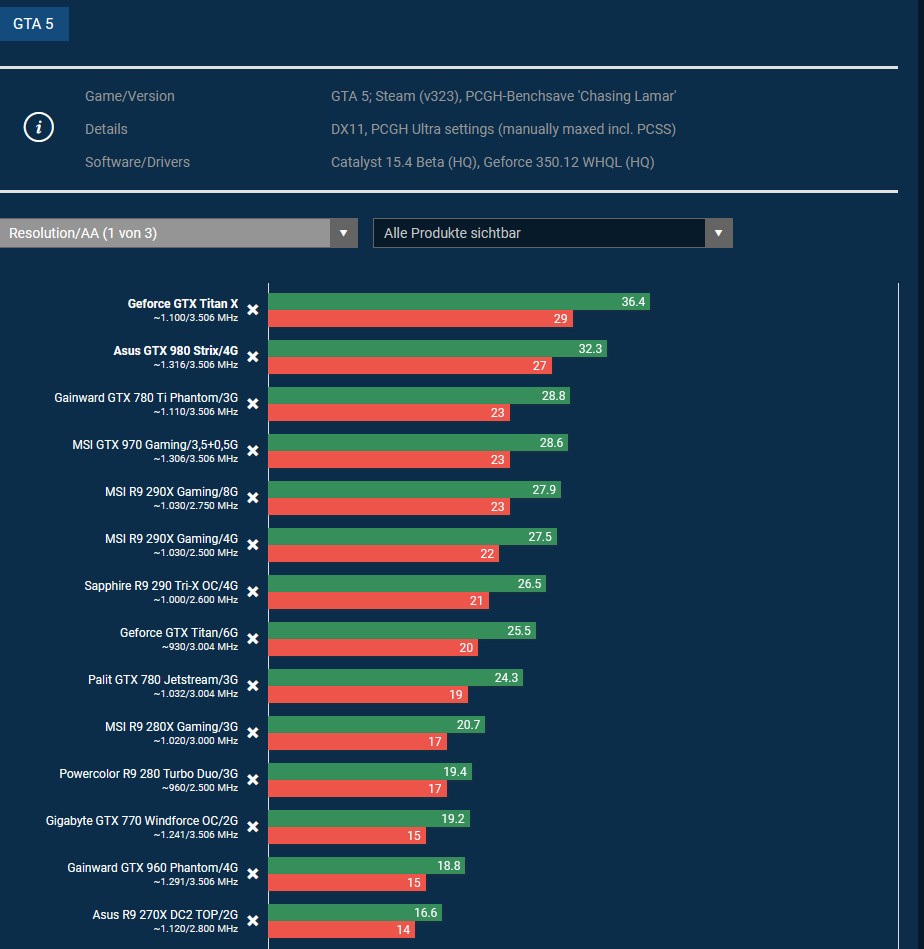Click the Alle Produkte sichtbar selector field

point(552,233)
